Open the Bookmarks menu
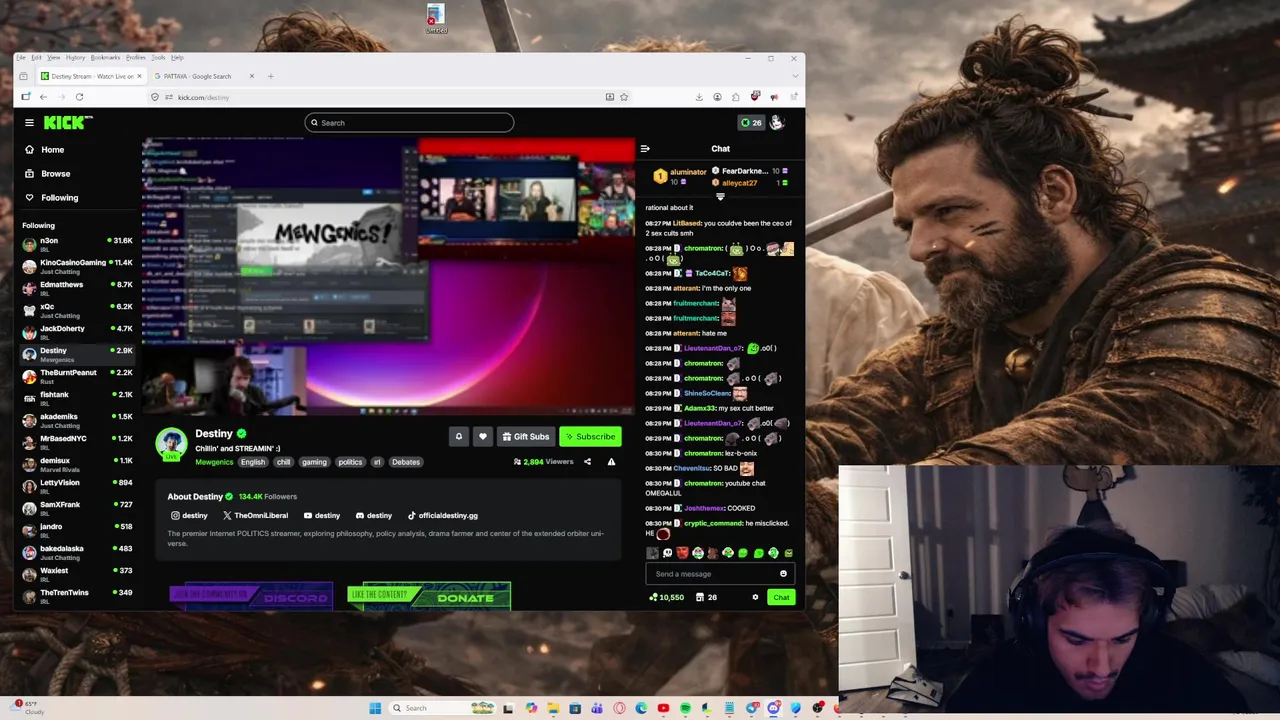The height and width of the screenshot is (720, 1280). coord(105,57)
